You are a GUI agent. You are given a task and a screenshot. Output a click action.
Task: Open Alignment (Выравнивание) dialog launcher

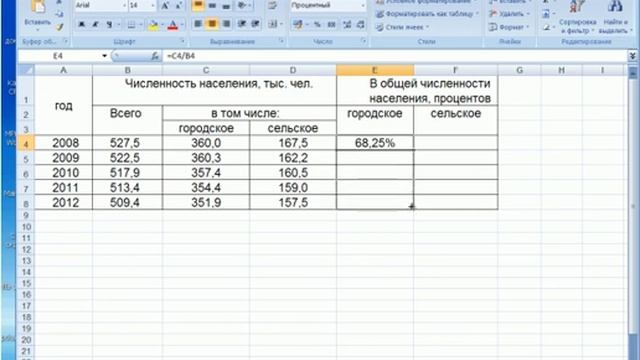pyautogui.click(x=281, y=41)
